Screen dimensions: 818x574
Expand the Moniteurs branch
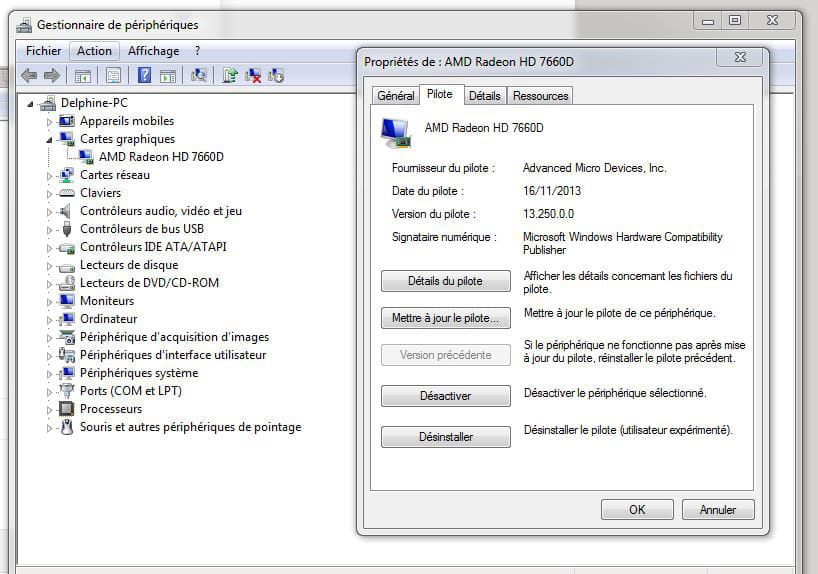(49, 302)
